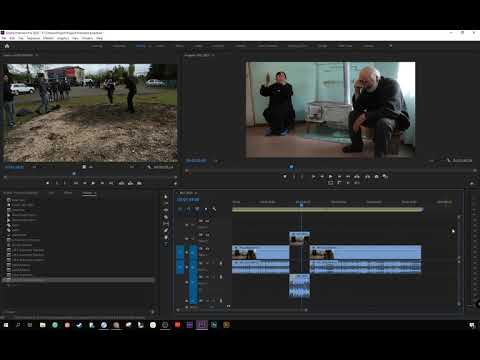480x360 pixels.
Task: Open File Explorer from taskbar
Action: point(43,325)
